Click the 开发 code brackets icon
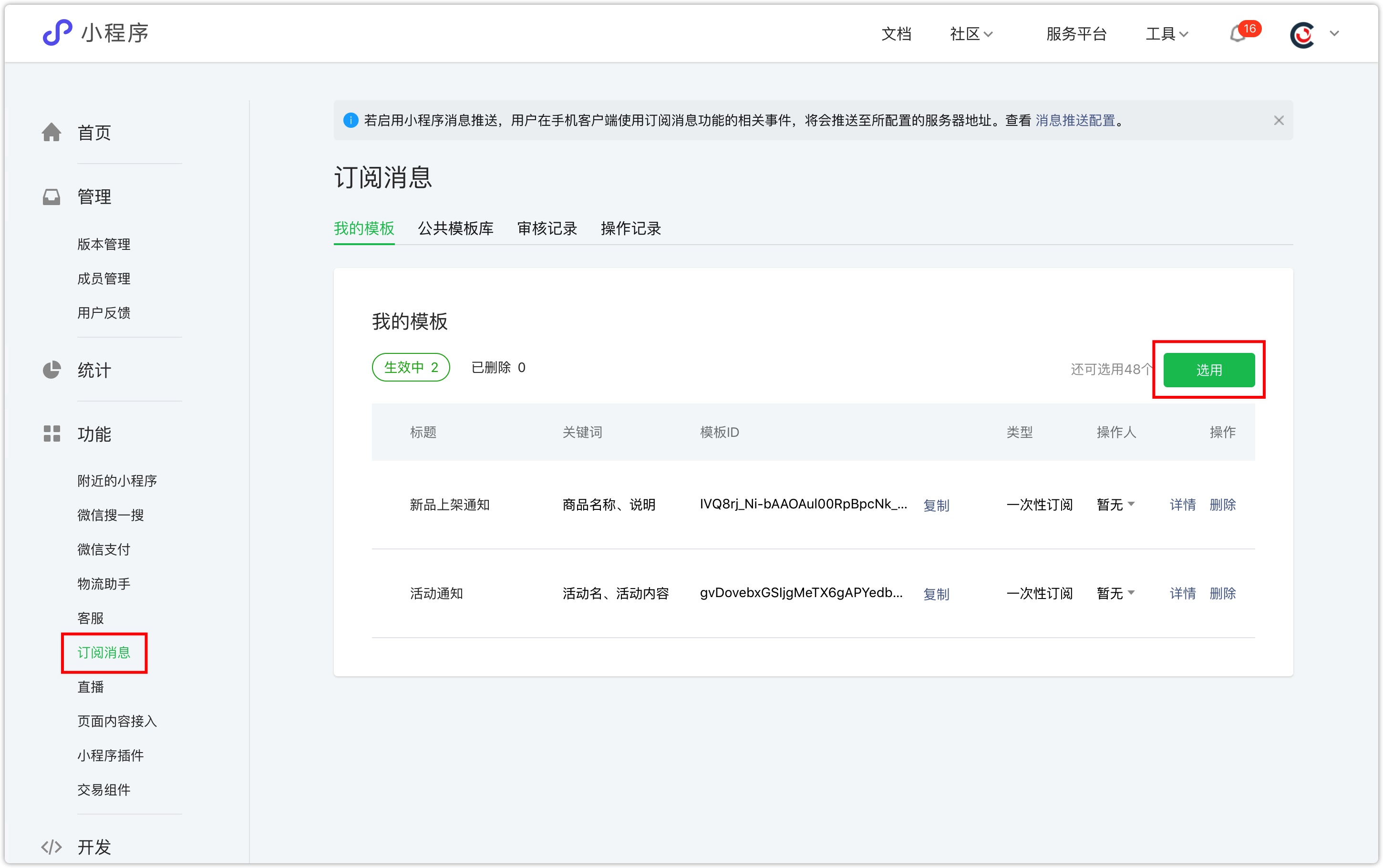 [x=52, y=847]
